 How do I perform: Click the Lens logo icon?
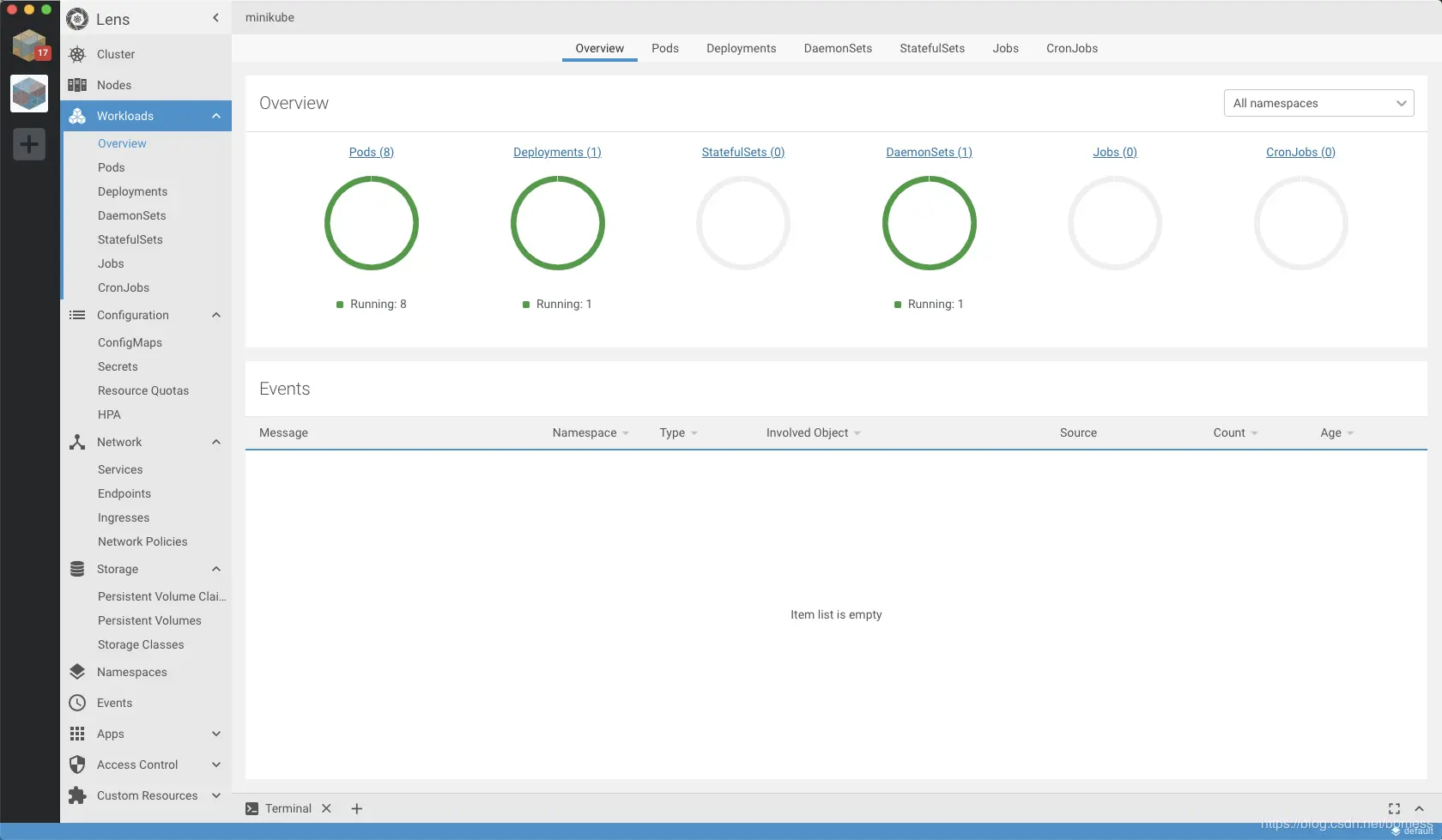[x=77, y=19]
